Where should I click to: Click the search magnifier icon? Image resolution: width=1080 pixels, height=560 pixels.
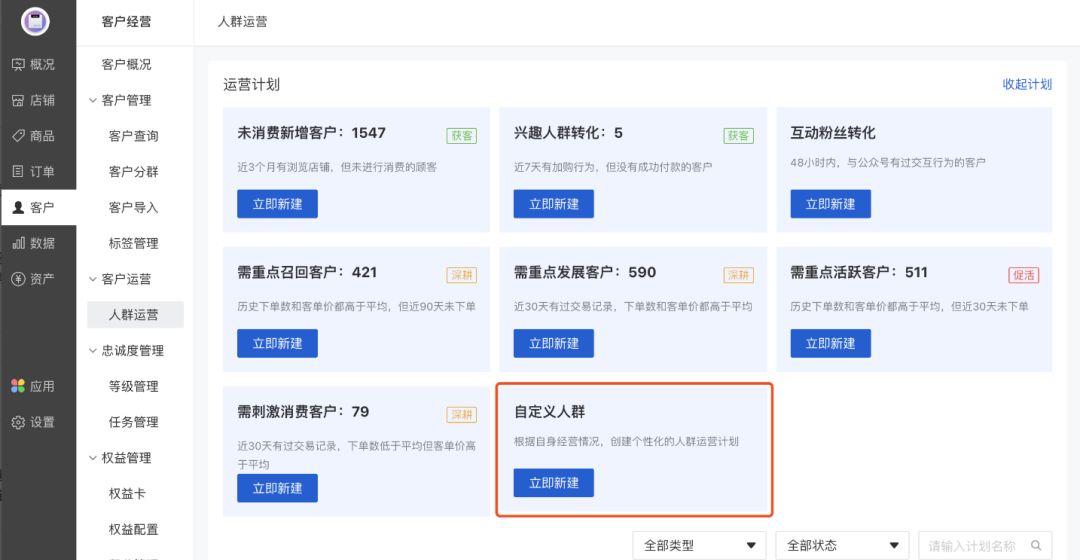pos(1035,546)
